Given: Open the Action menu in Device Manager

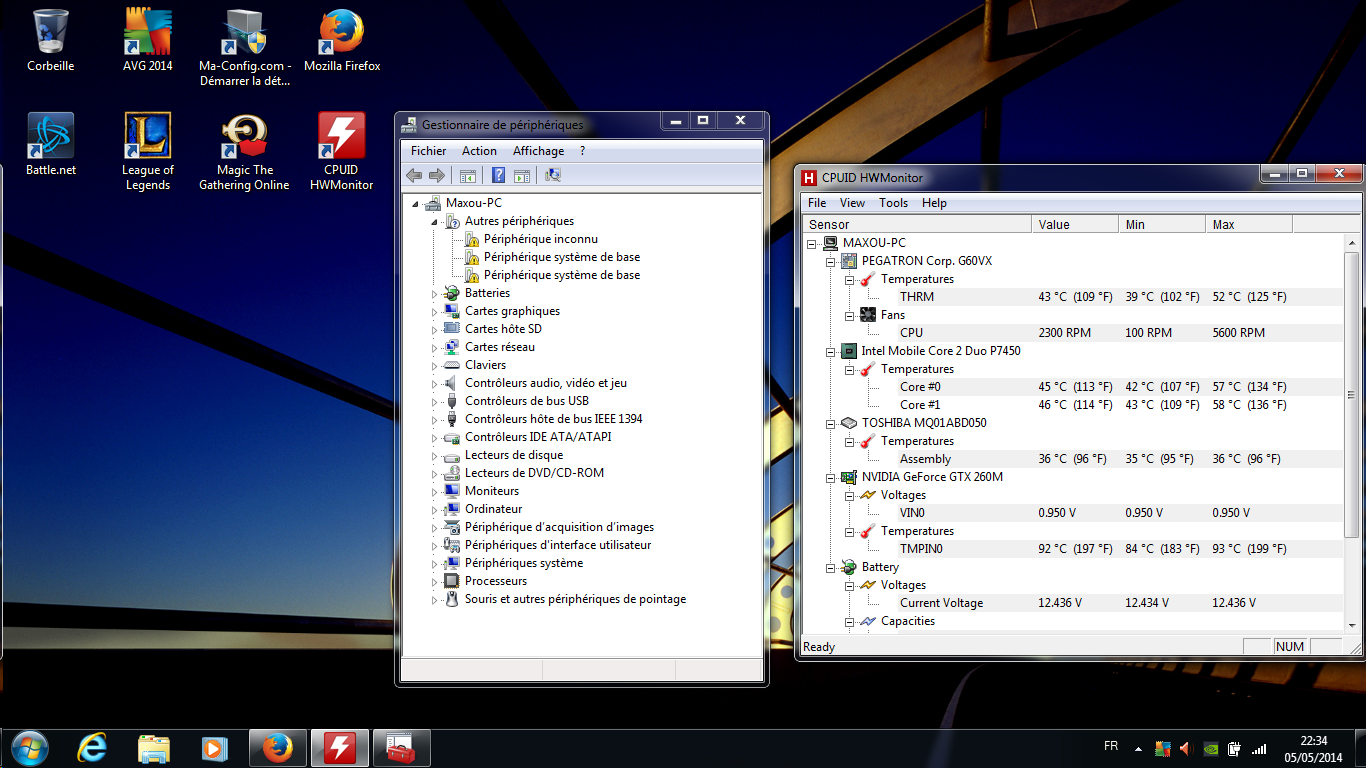Looking at the screenshot, I should [479, 151].
